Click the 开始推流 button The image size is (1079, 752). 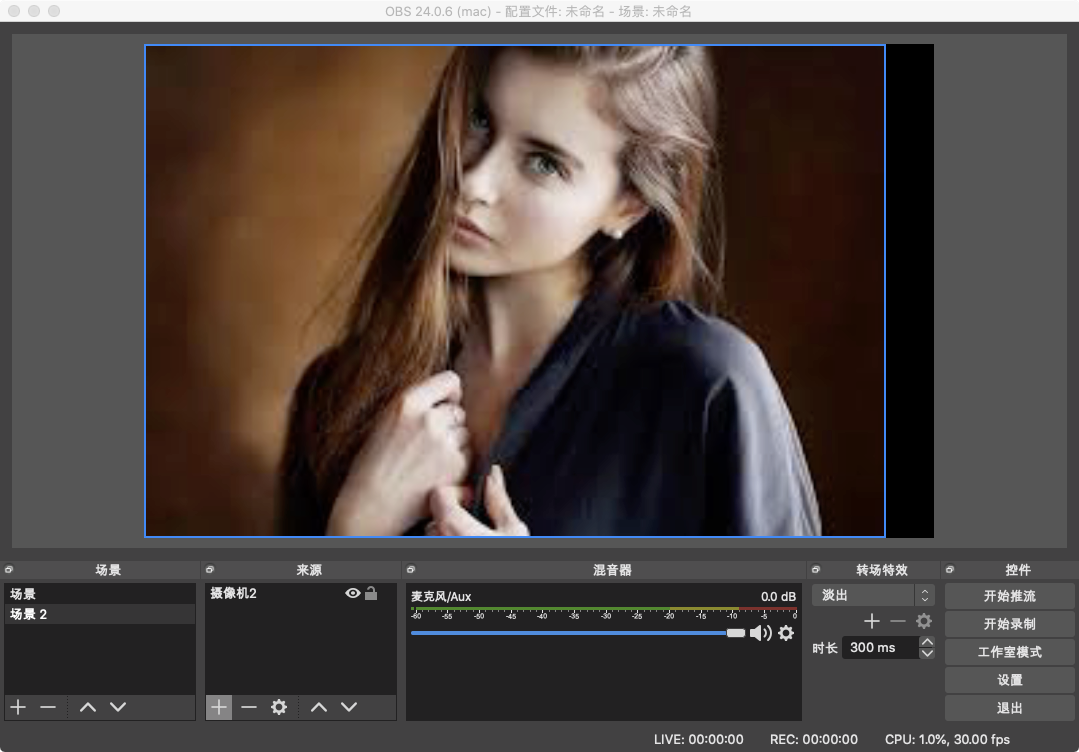coord(1009,596)
